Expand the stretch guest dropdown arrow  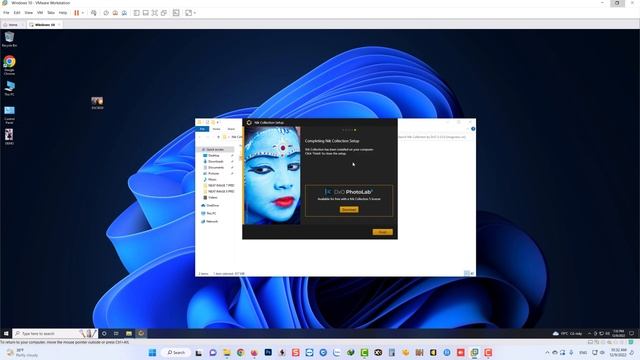[195, 13]
